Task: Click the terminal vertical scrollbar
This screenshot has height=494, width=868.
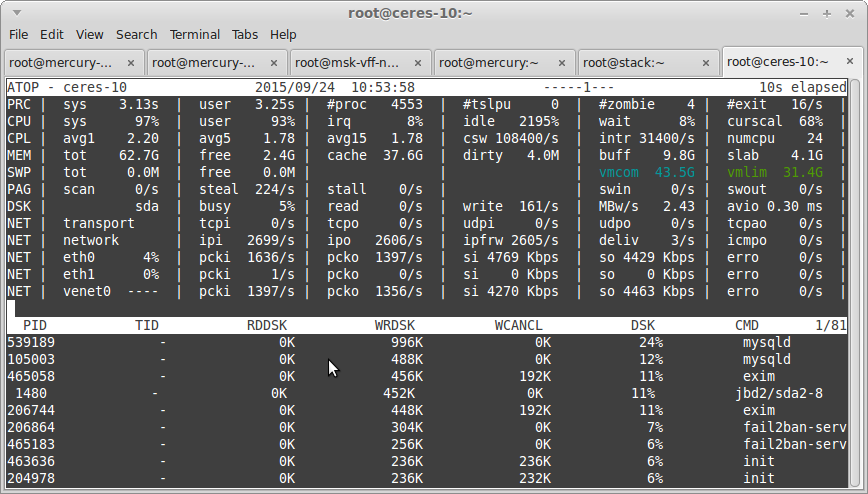Action: click(x=855, y=282)
